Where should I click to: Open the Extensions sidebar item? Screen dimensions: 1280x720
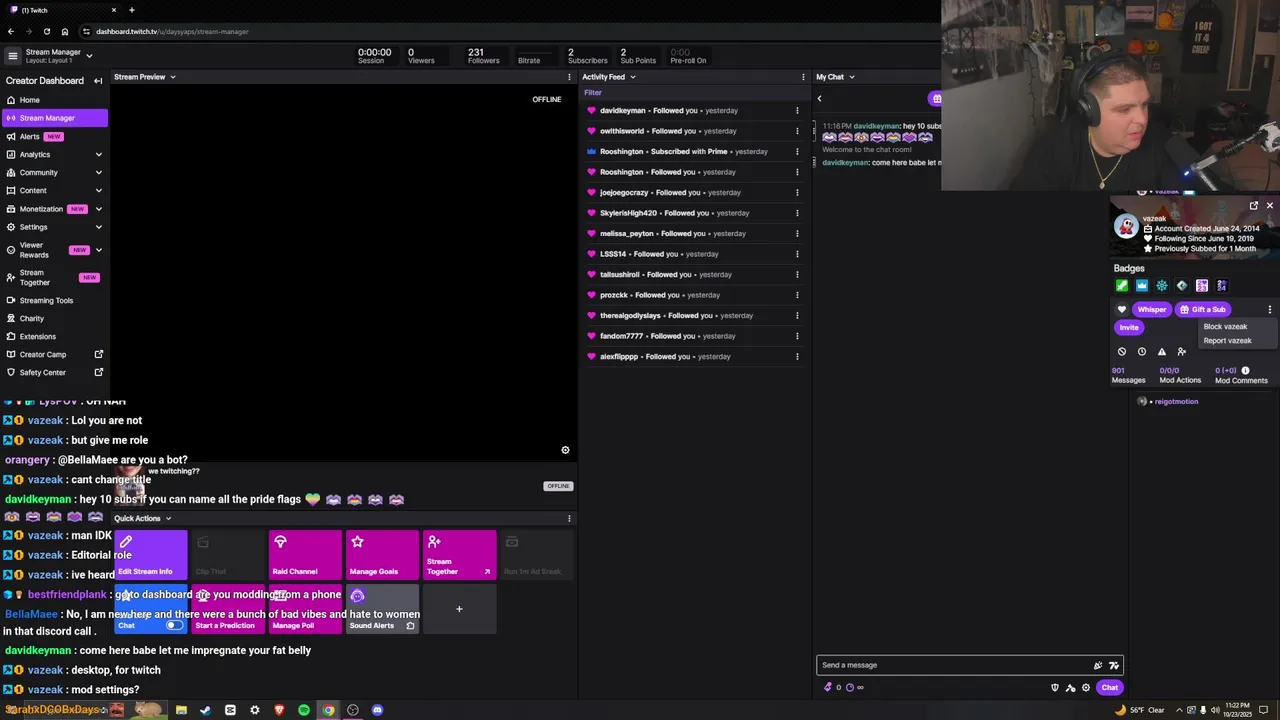[54, 336]
